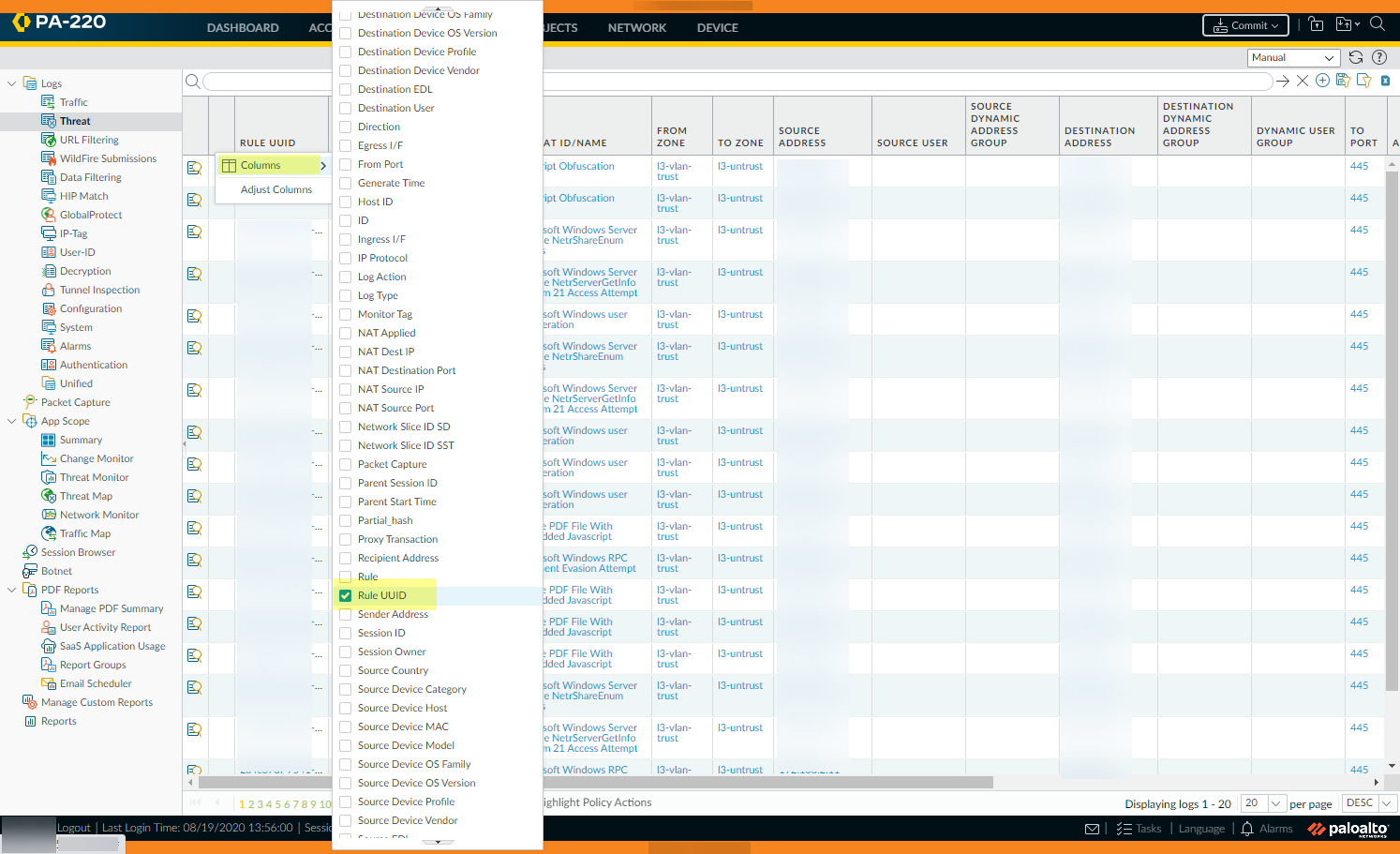Click the Commit button
1400x854 pixels.
[1245, 25]
